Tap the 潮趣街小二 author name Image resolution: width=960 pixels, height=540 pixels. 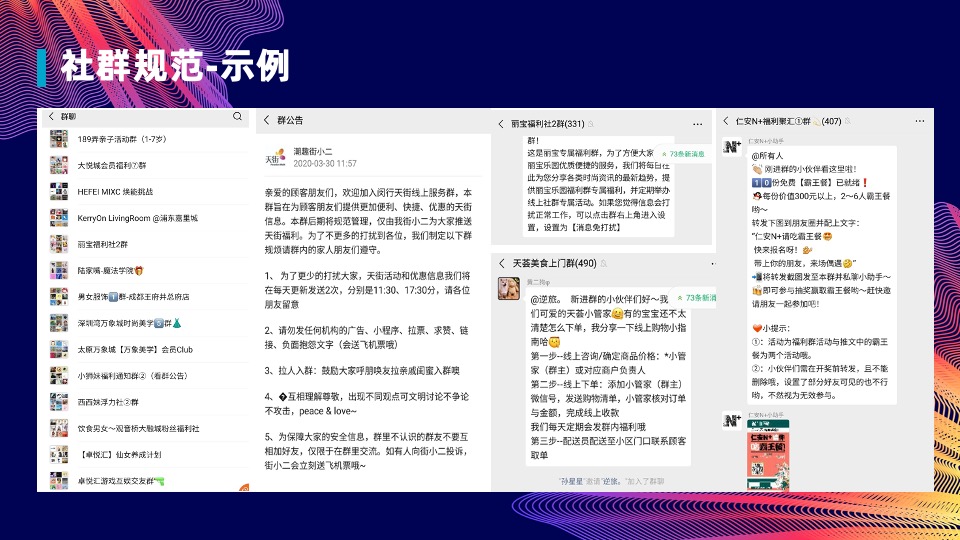pyautogui.click(x=313, y=151)
